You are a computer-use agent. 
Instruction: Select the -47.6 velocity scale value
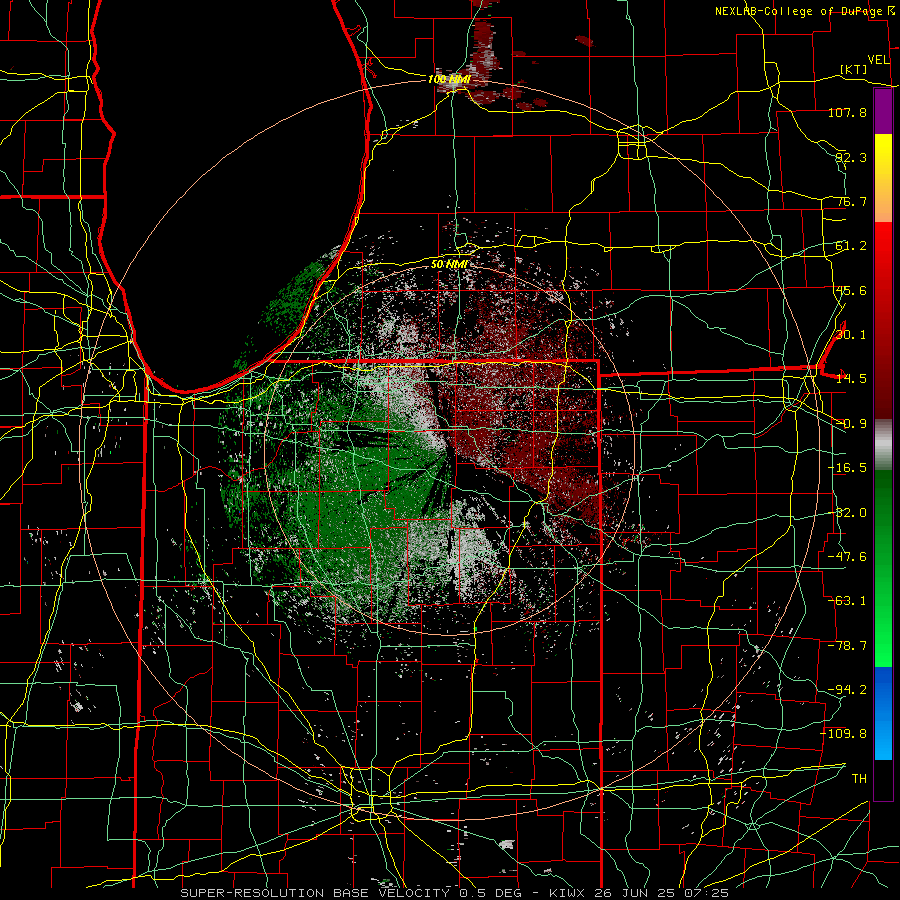tap(847, 557)
